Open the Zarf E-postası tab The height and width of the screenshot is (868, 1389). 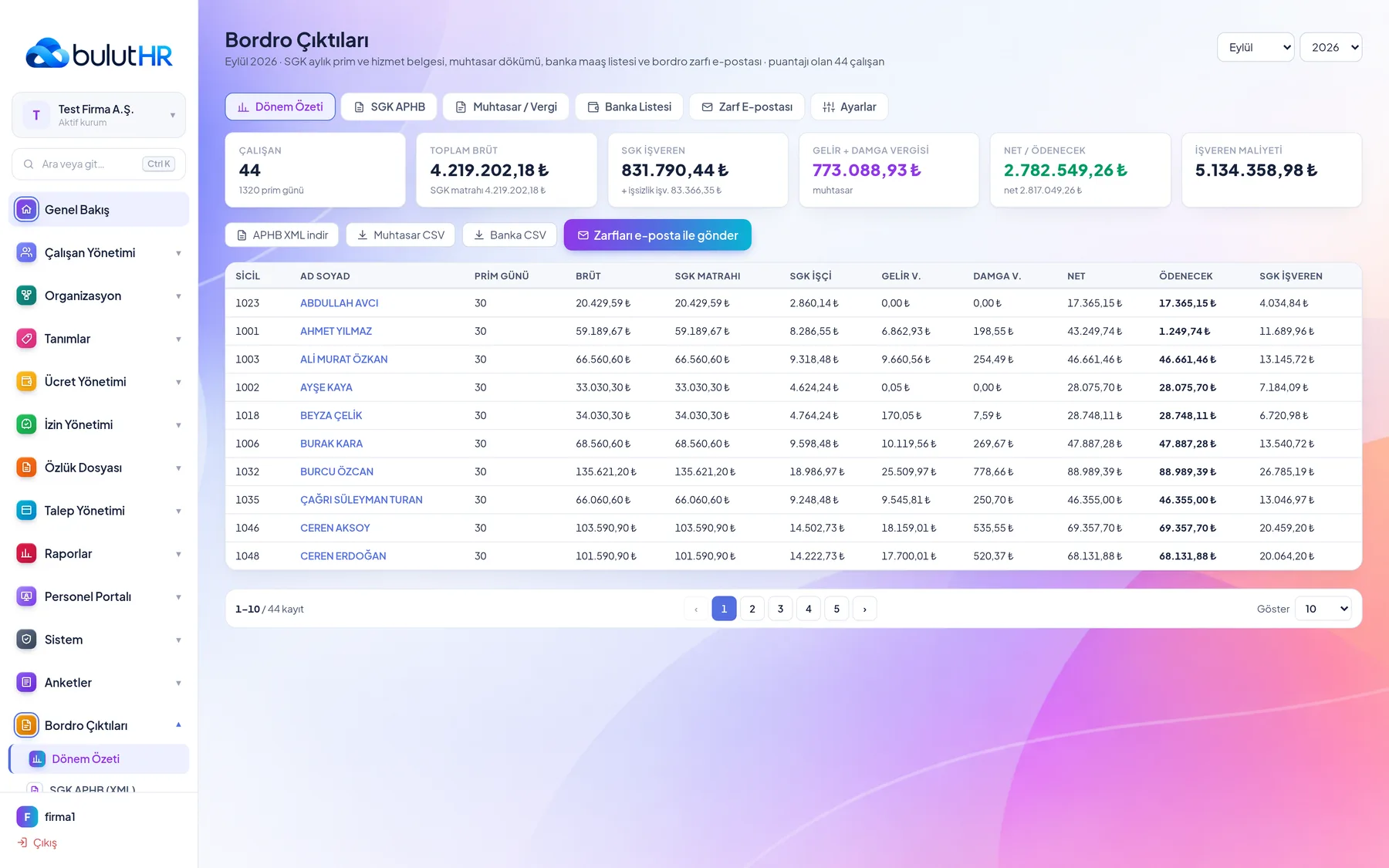pyautogui.click(x=747, y=106)
